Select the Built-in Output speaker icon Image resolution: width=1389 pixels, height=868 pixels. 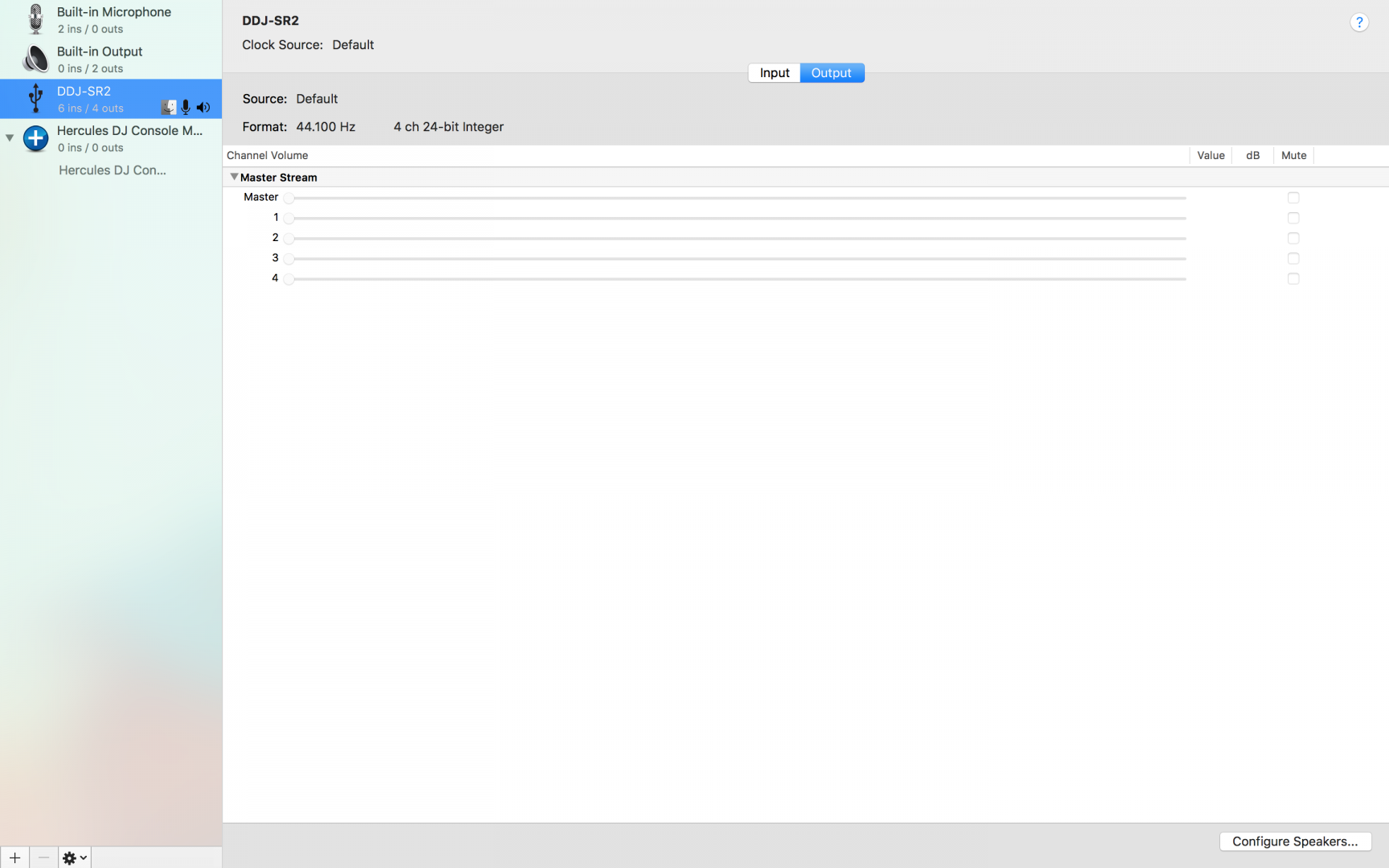tap(35, 59)
